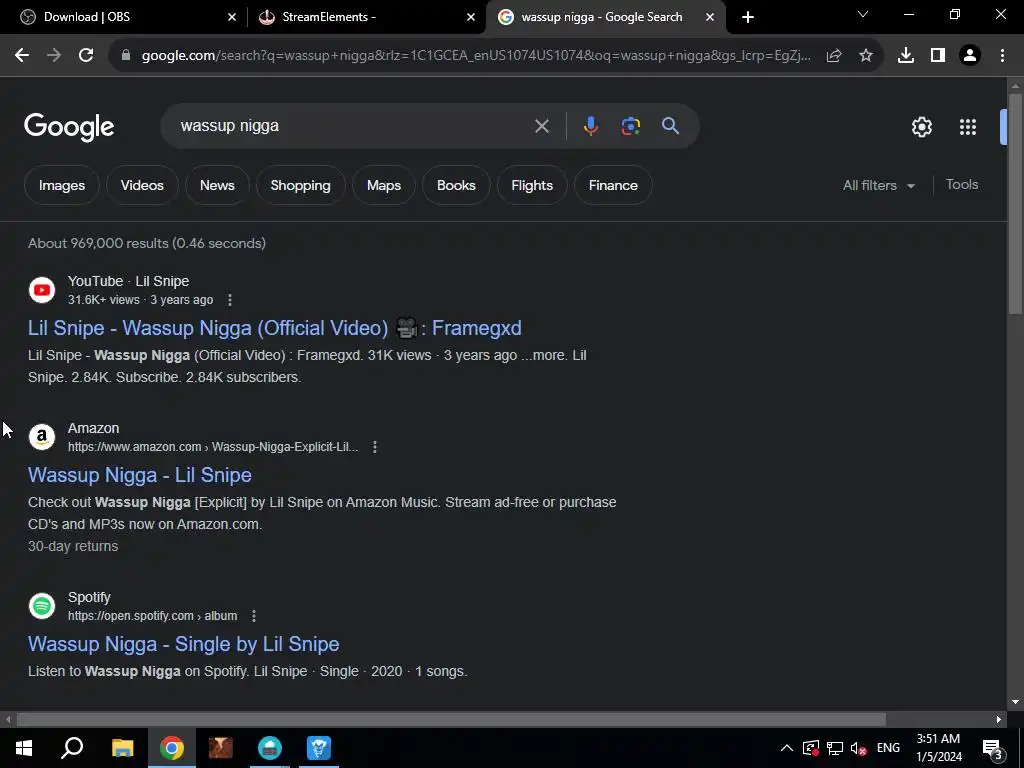The height and width of the screenshot is (768, 1024).
Task: Open the tab search chevron
Action: click(x=863, y=14)
